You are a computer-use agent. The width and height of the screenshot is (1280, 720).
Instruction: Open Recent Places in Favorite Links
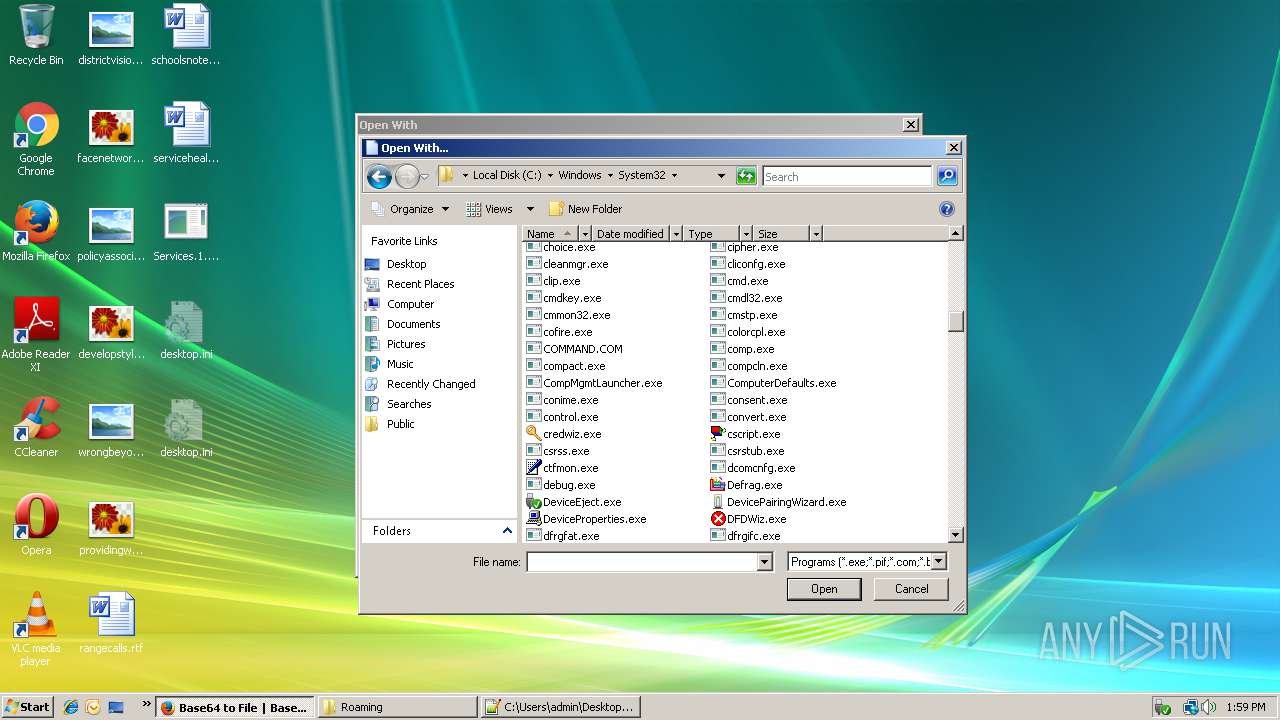pyautogui.click(x=410, y=284)
